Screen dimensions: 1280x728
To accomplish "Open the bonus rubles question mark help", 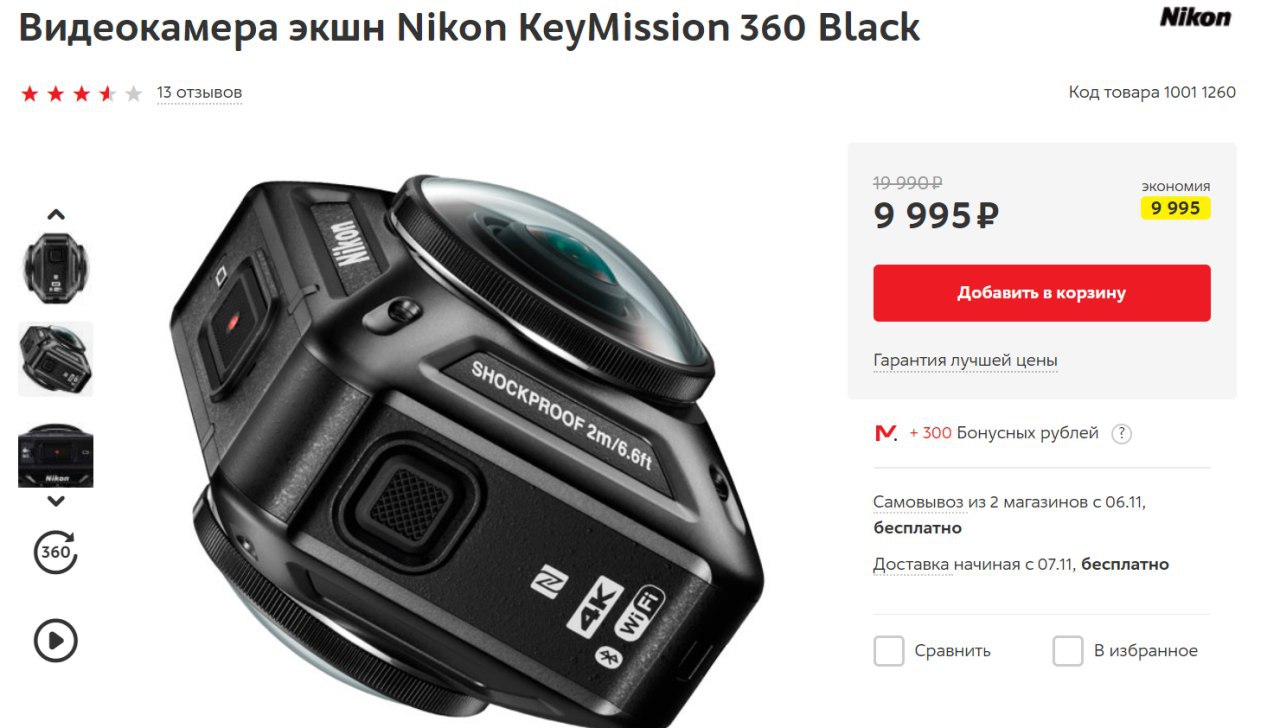I will (x=1122, y=434).
